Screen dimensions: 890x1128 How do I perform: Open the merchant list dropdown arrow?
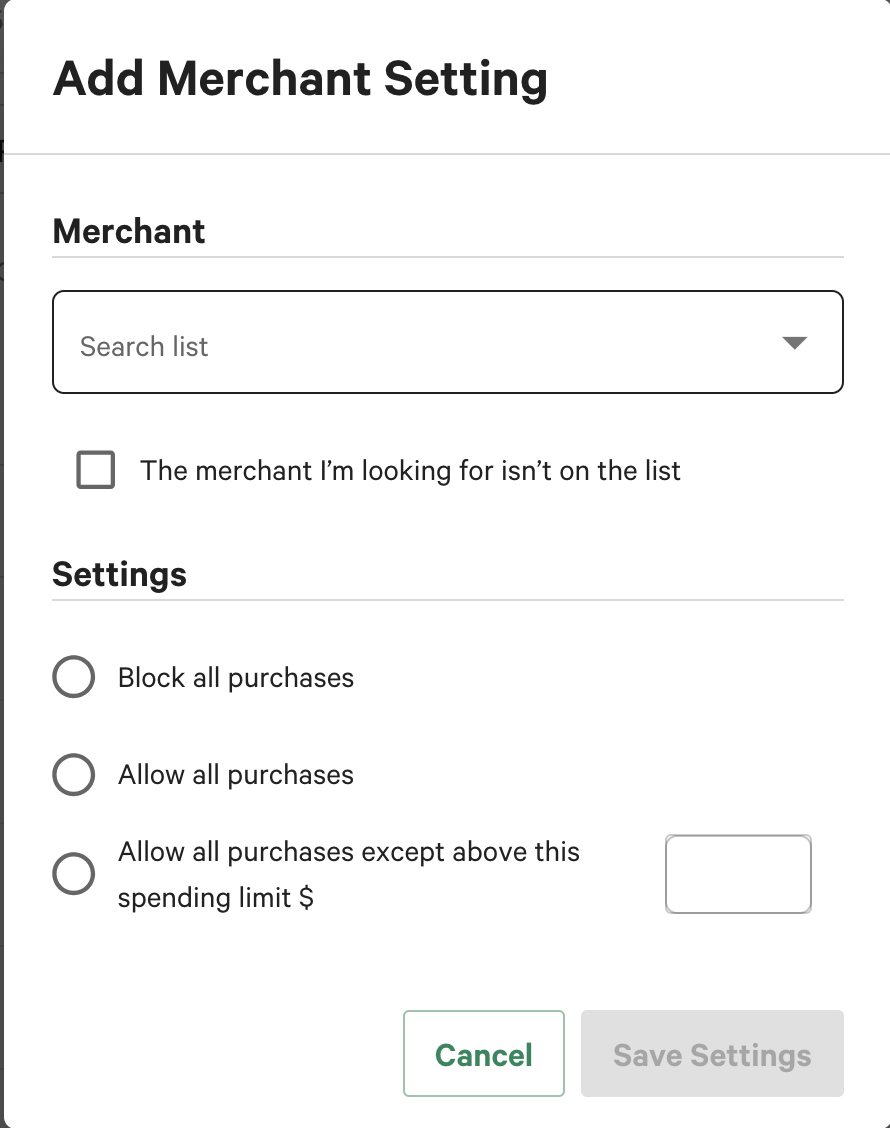[x=794, y=343]
